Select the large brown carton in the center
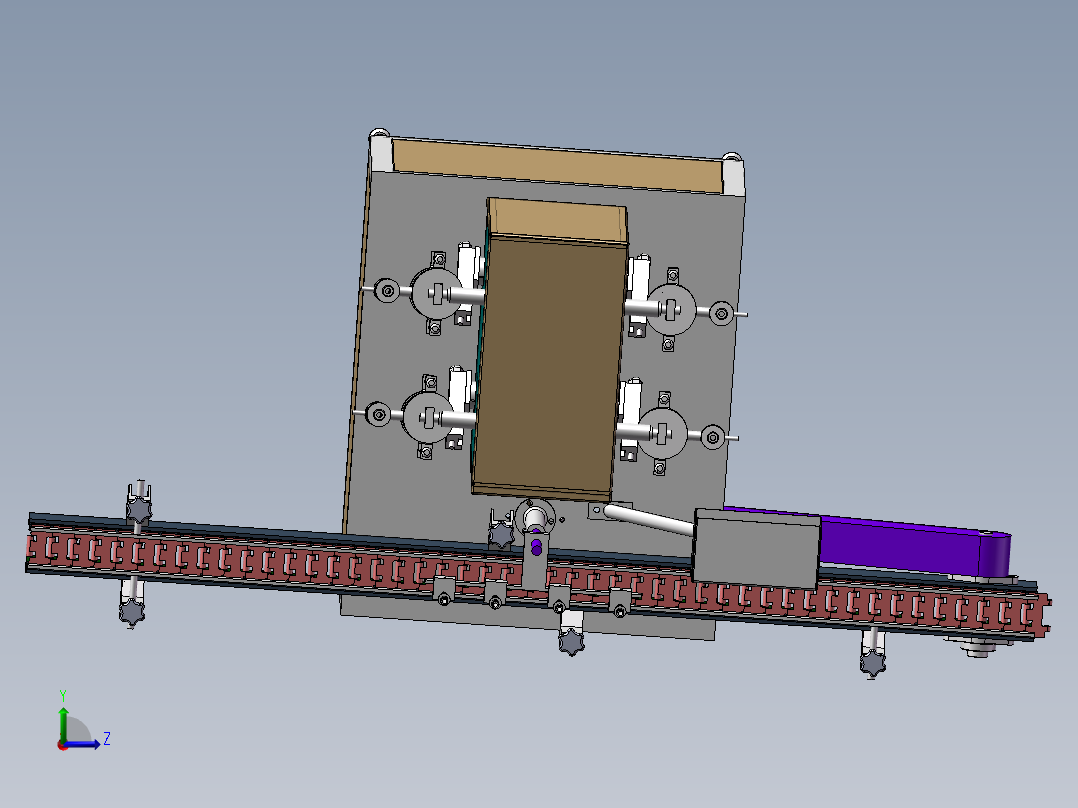The height and width of the screenshot is (808, 1078). pyautogui.click(x=547, y=364)
